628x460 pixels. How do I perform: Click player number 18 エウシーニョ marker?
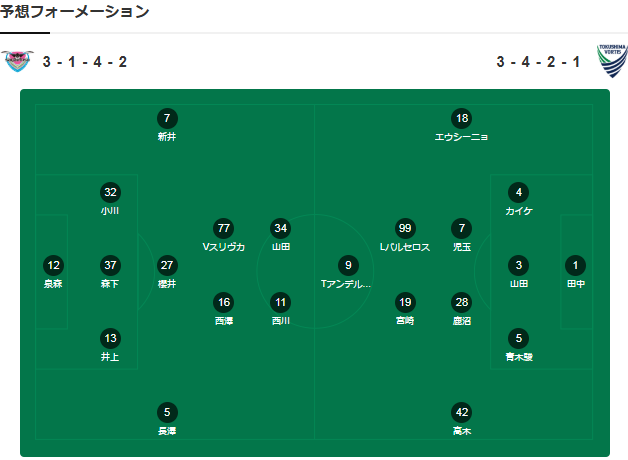coord(461,118)
